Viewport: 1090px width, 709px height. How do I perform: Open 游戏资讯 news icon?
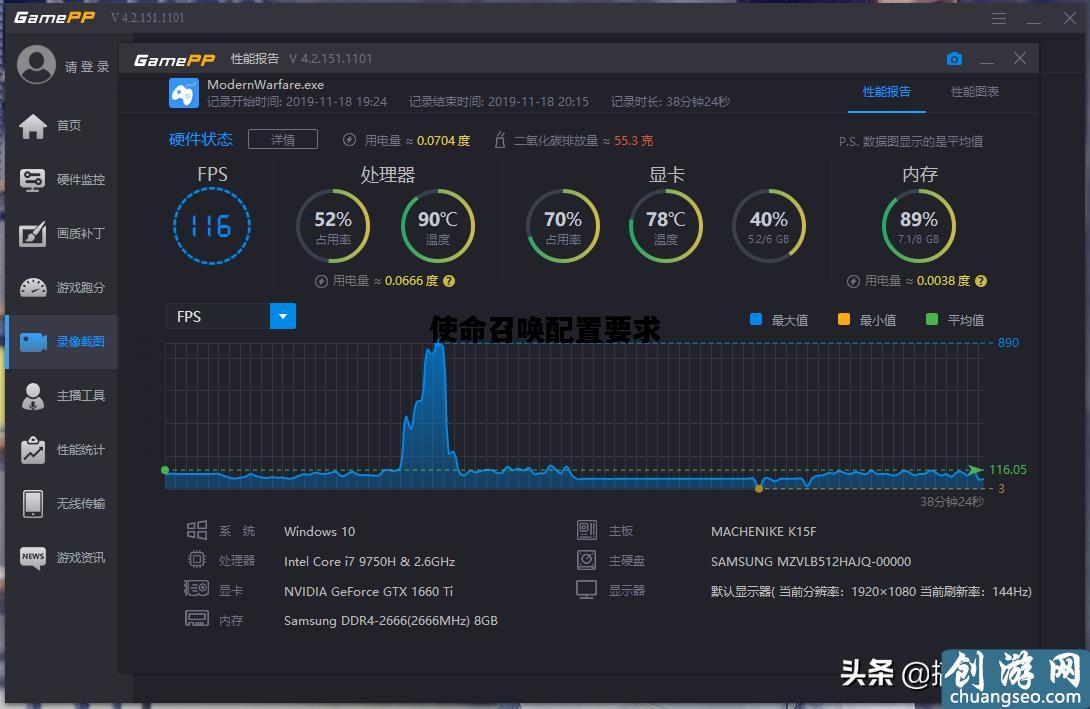pos(33,557)
